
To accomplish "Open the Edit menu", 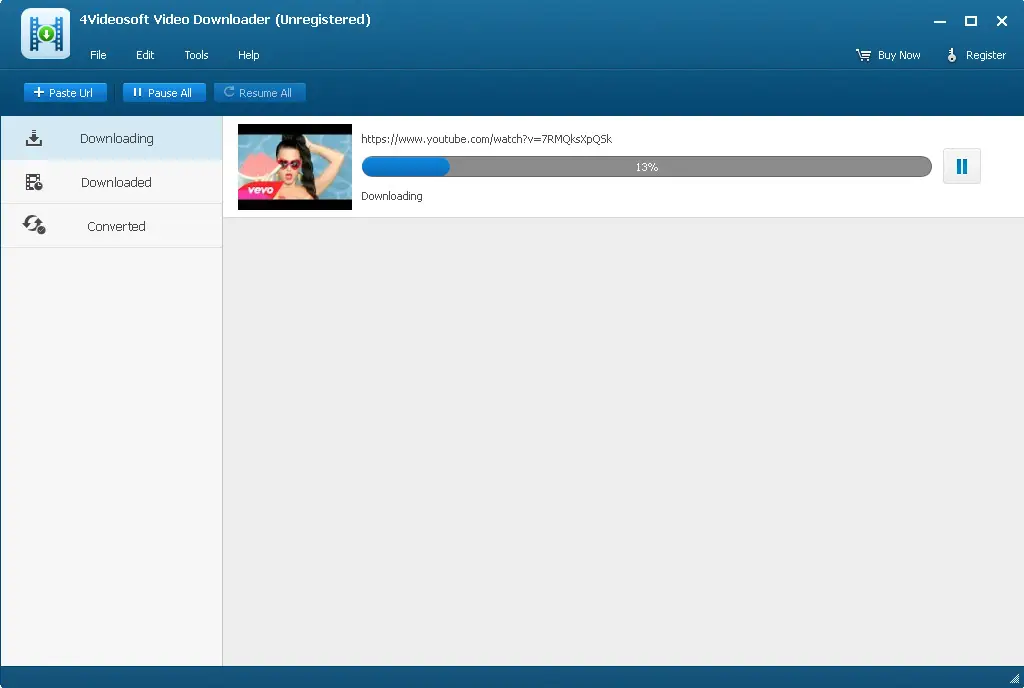I will (x=145, y=55).
